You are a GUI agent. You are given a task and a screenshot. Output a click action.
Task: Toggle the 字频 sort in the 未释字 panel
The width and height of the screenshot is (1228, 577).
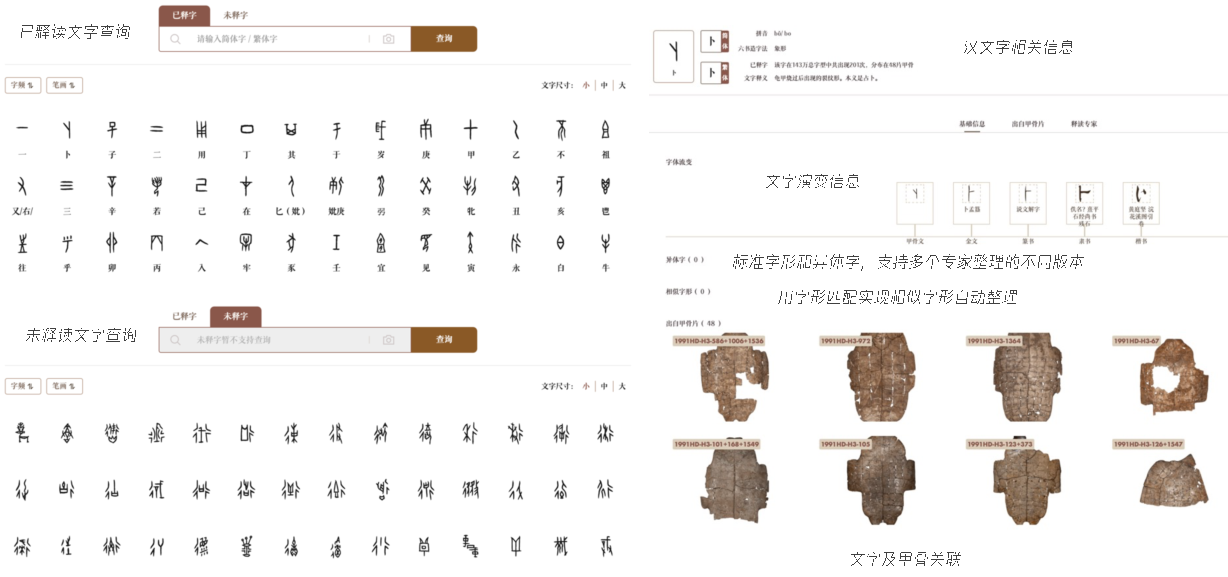23,386
